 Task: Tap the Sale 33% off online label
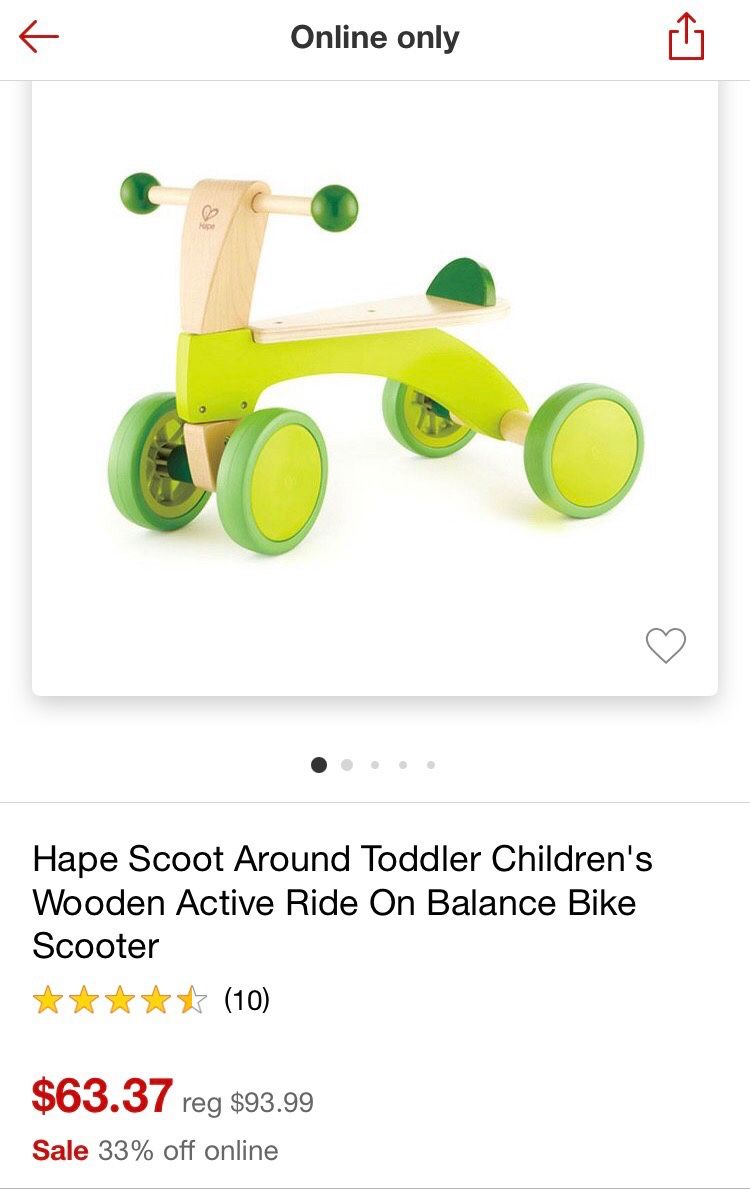coord(155,1150)
